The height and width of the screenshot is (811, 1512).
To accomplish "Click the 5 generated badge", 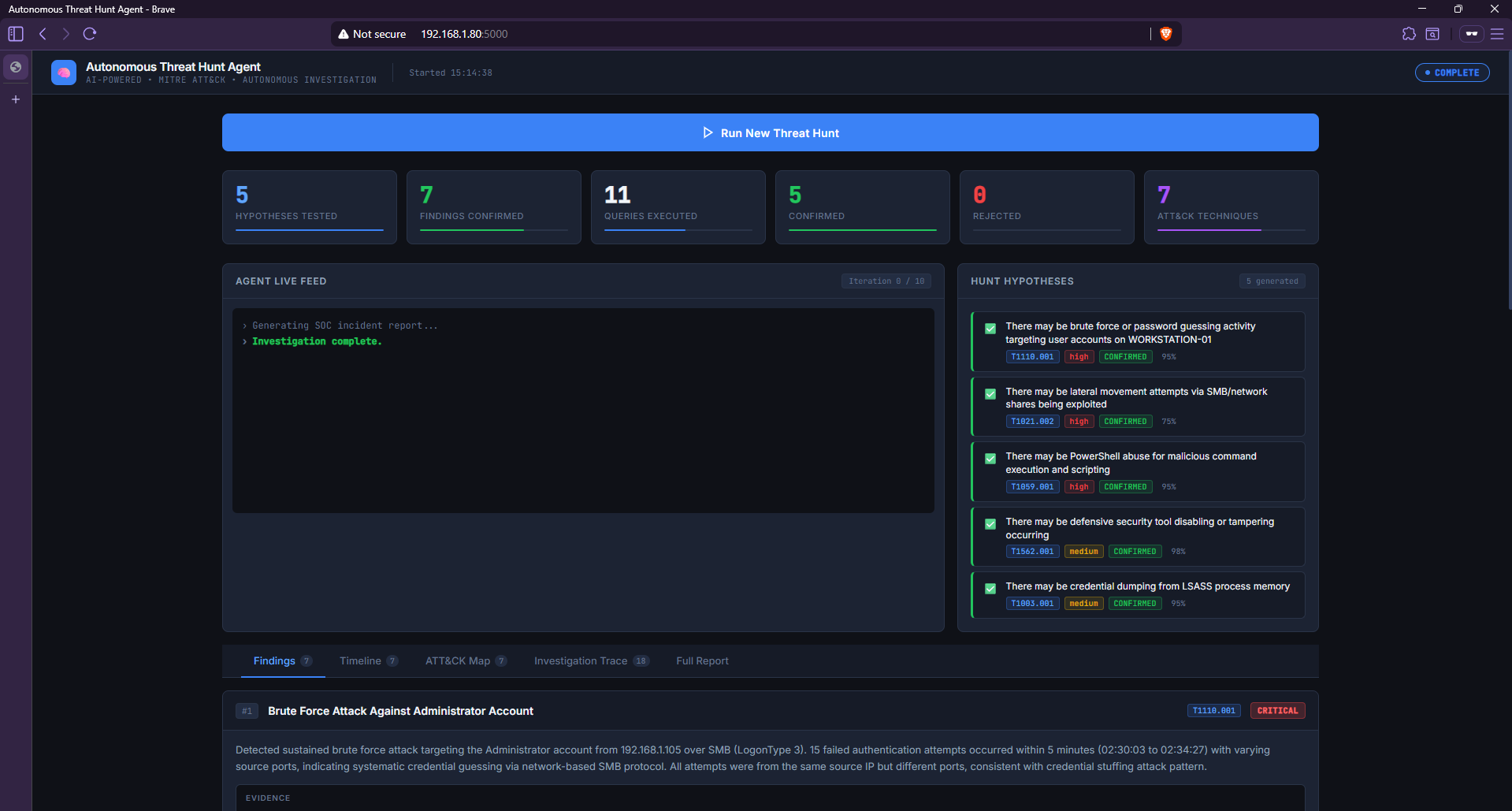I will [x=1272, y=281].
